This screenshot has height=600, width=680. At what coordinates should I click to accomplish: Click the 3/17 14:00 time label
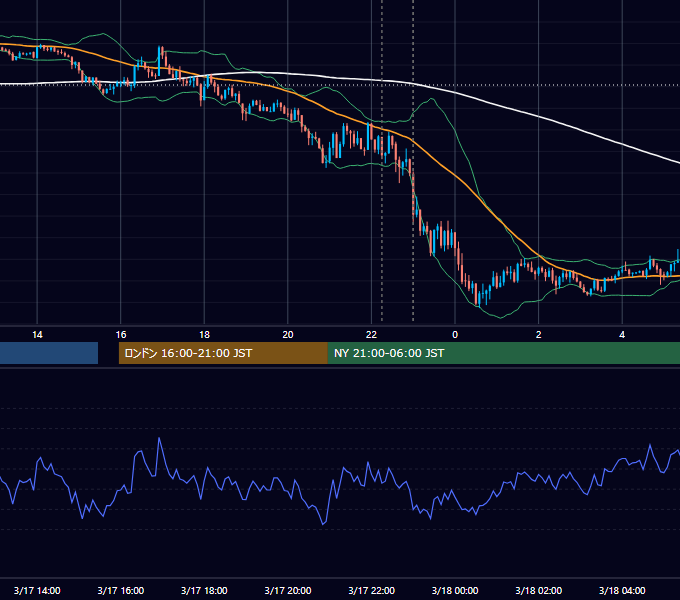[37, 590]
